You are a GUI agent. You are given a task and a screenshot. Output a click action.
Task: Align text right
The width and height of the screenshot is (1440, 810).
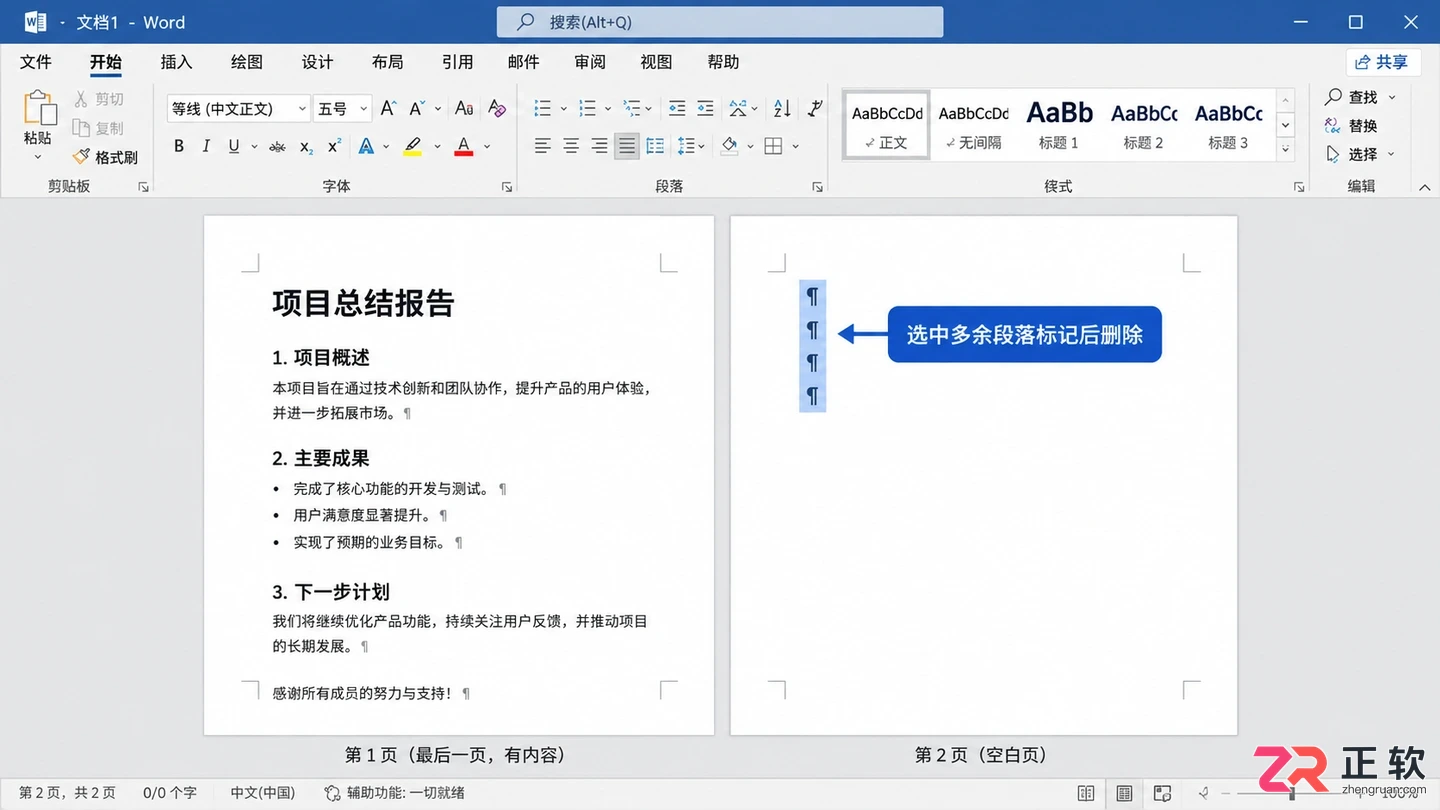pos(598,147)
